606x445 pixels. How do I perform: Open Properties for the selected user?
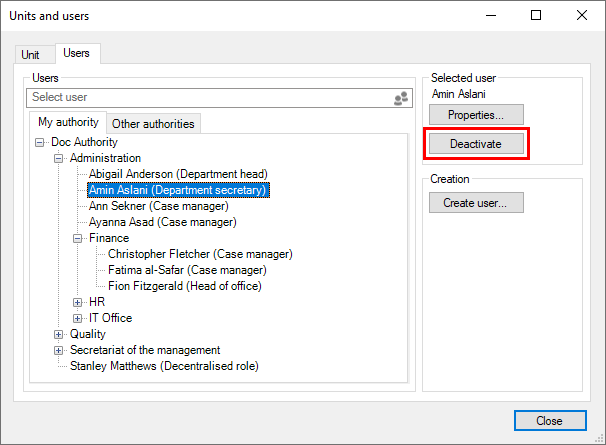pos(476,115)
